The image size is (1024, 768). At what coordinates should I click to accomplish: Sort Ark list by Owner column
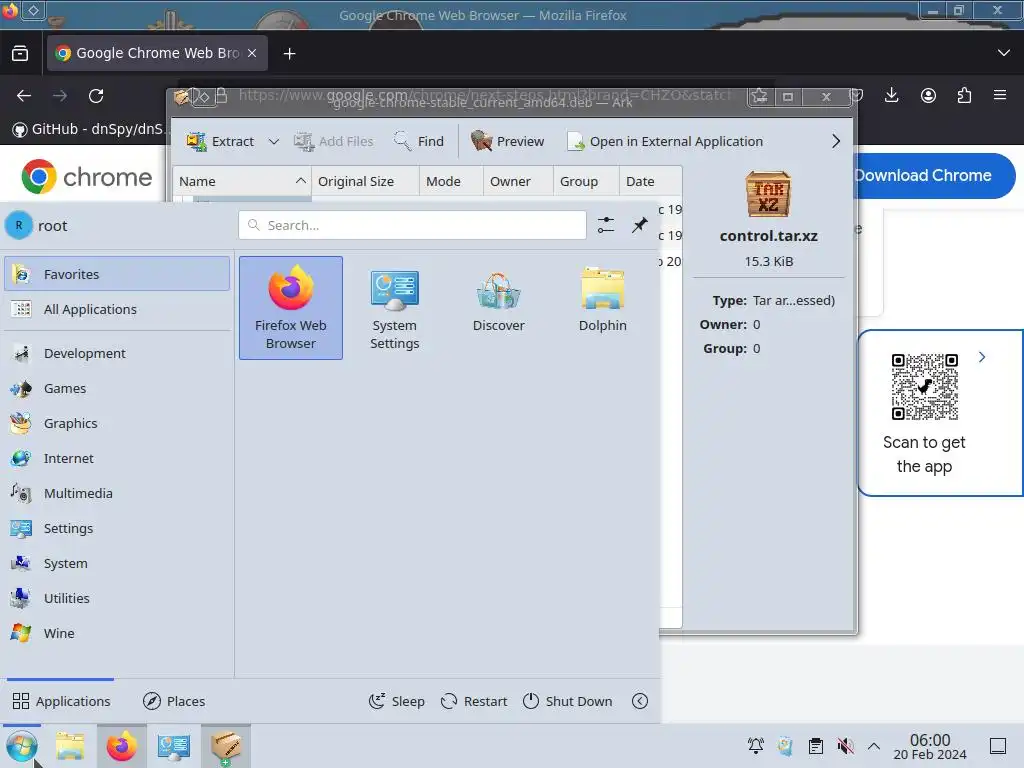point(518,181)
